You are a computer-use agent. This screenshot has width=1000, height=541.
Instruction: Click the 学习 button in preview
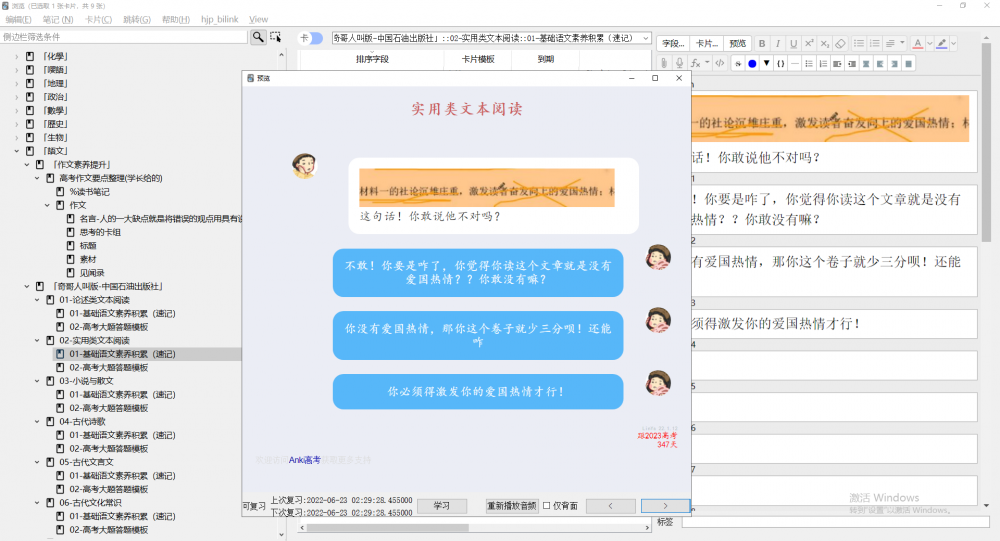point(441,506)
